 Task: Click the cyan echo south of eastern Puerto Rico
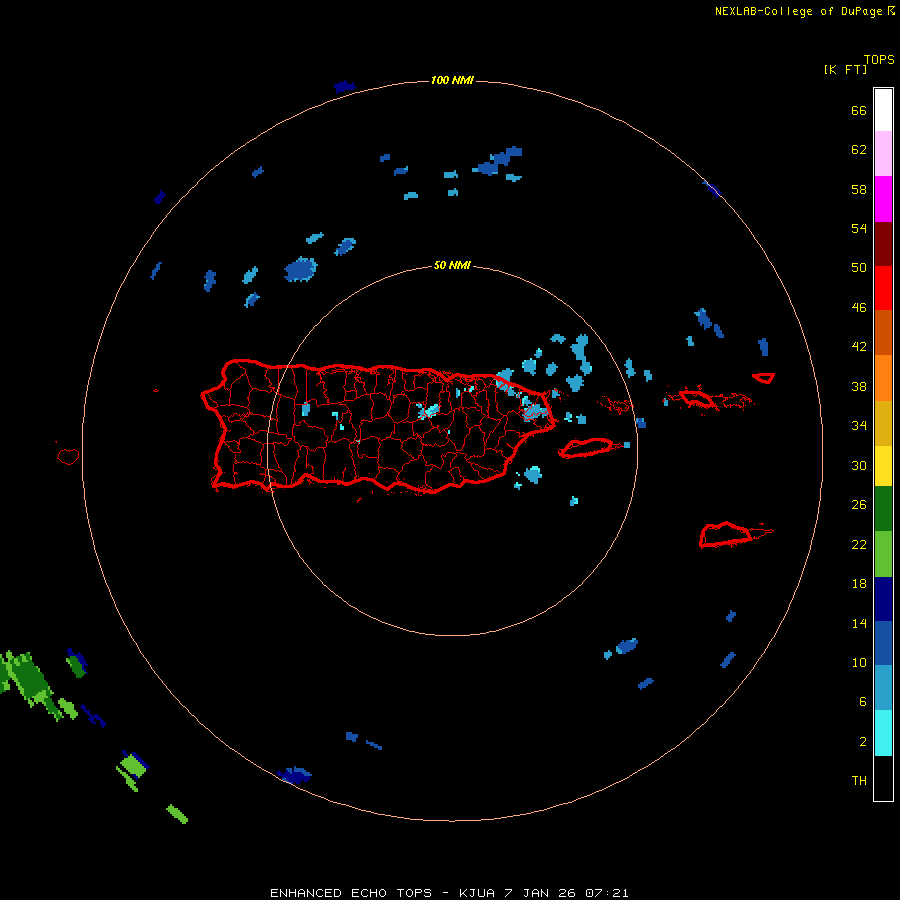coord(533,475)
